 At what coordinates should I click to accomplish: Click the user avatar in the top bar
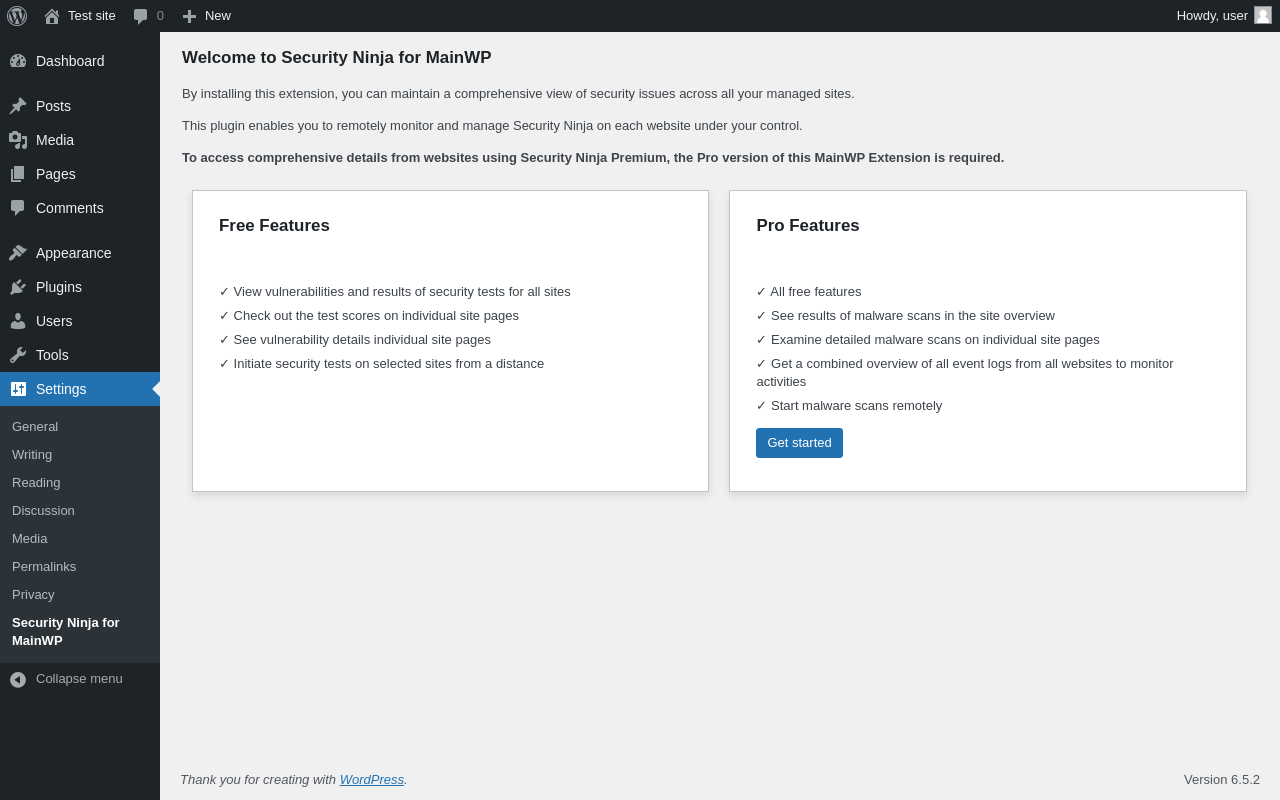coord(1263,15)
